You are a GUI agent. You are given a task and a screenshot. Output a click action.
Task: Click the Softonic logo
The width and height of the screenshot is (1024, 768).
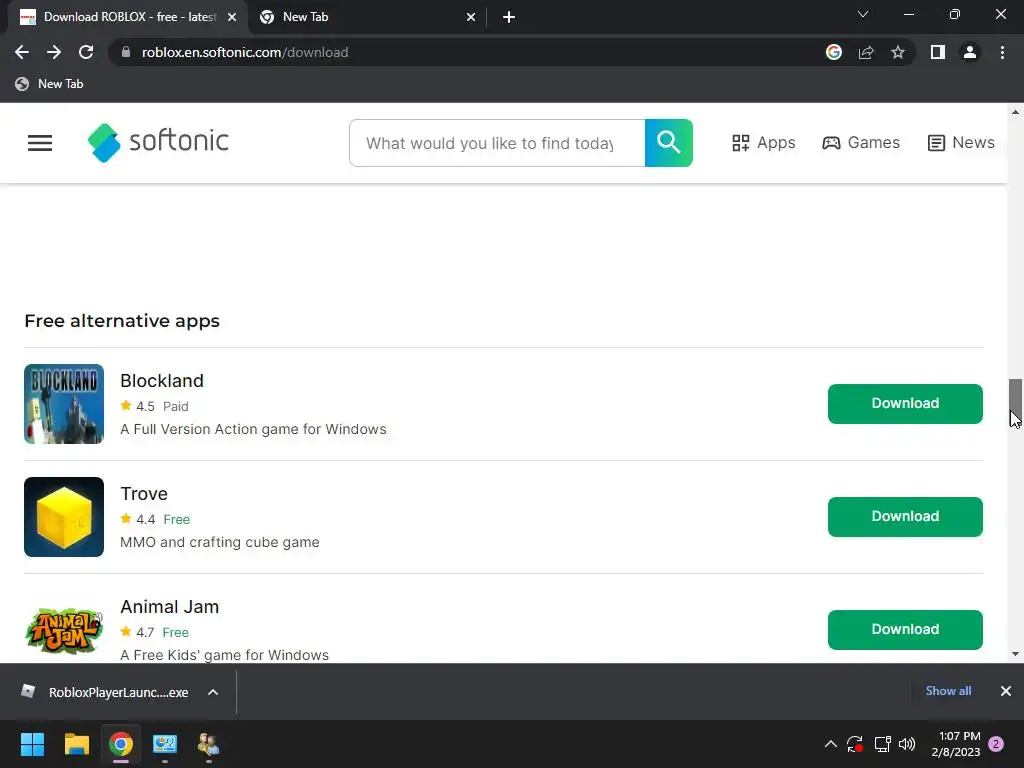[158, 142]
